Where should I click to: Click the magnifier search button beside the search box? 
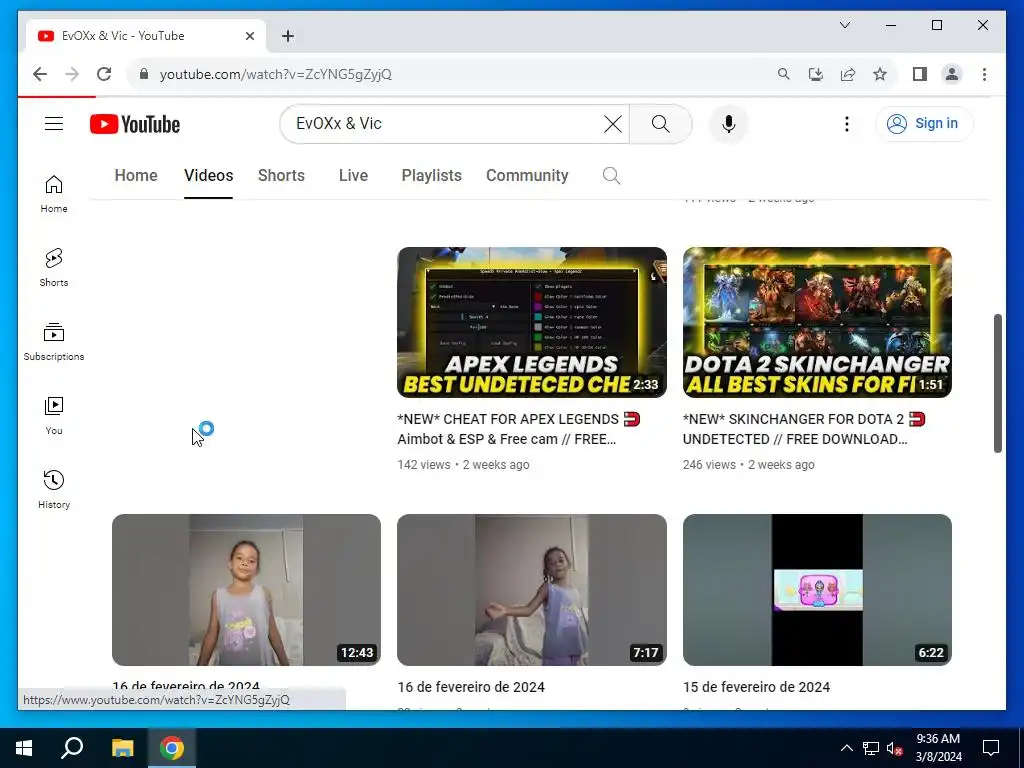(660, 123)
